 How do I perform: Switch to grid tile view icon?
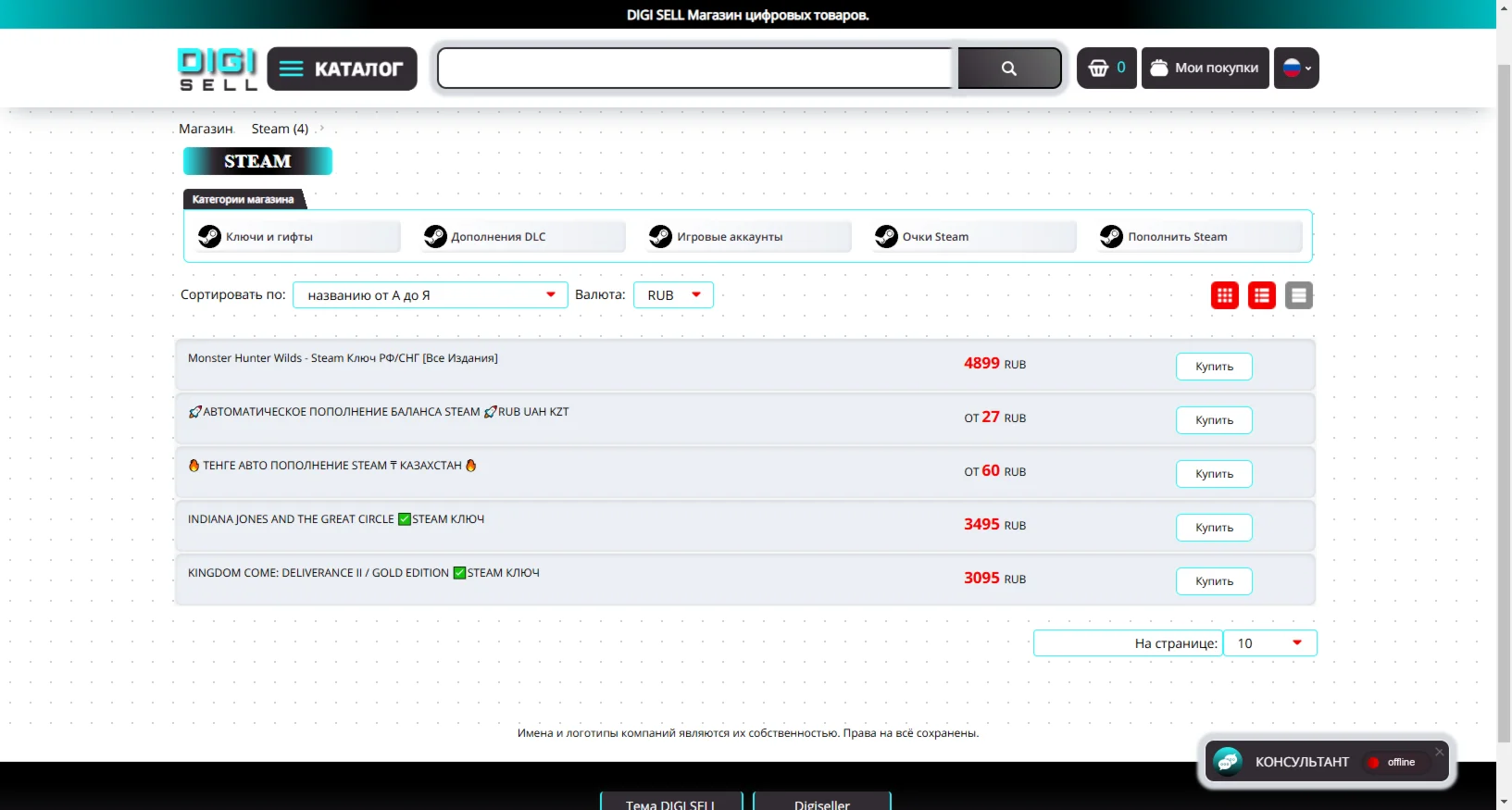coord(1224,295)
